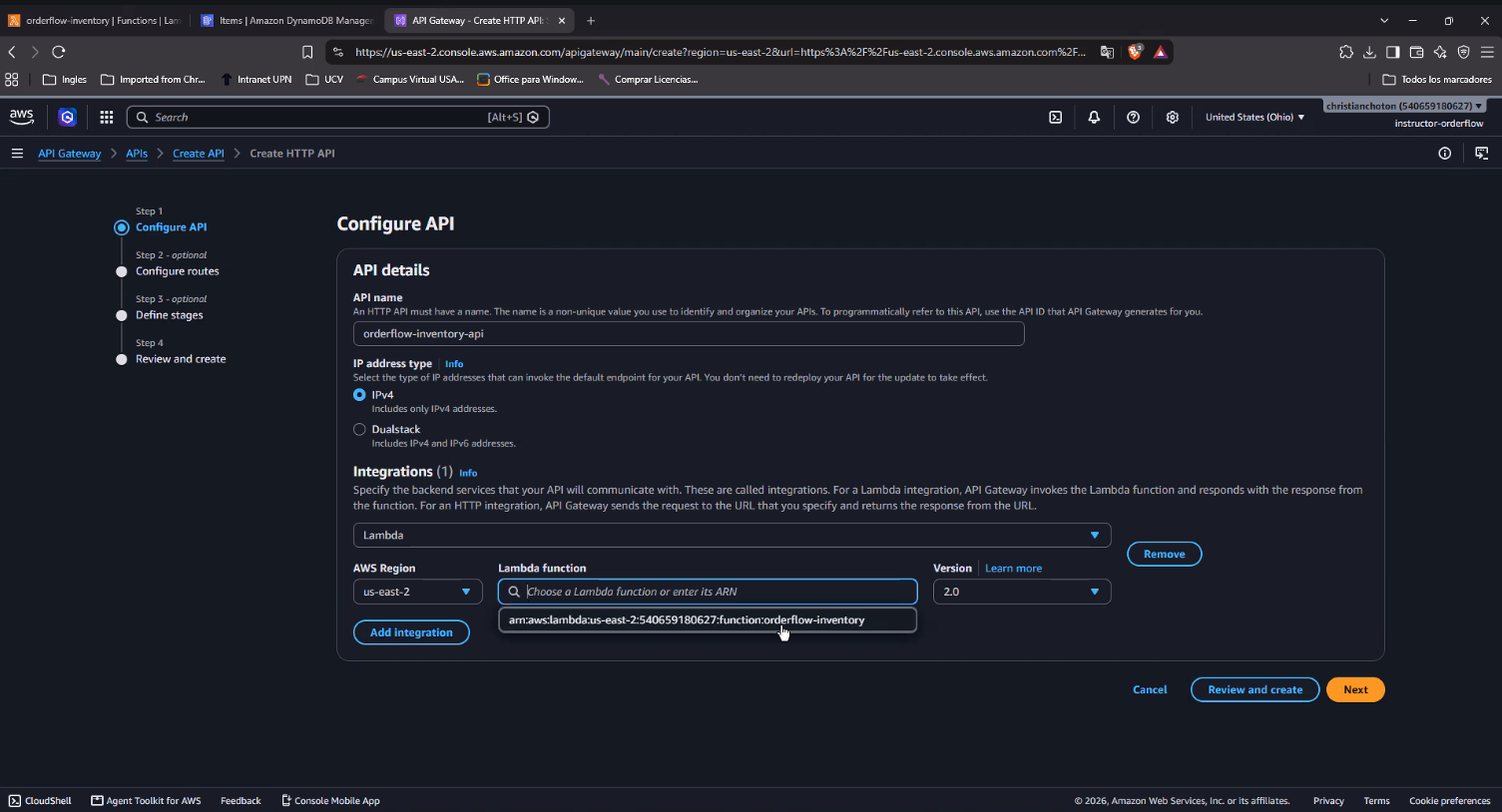The width and height of the screenshot is (1502, 812).
Task: Switch to the orderflow-inventory Lambda browser tab
Action: tap(94, 20)
